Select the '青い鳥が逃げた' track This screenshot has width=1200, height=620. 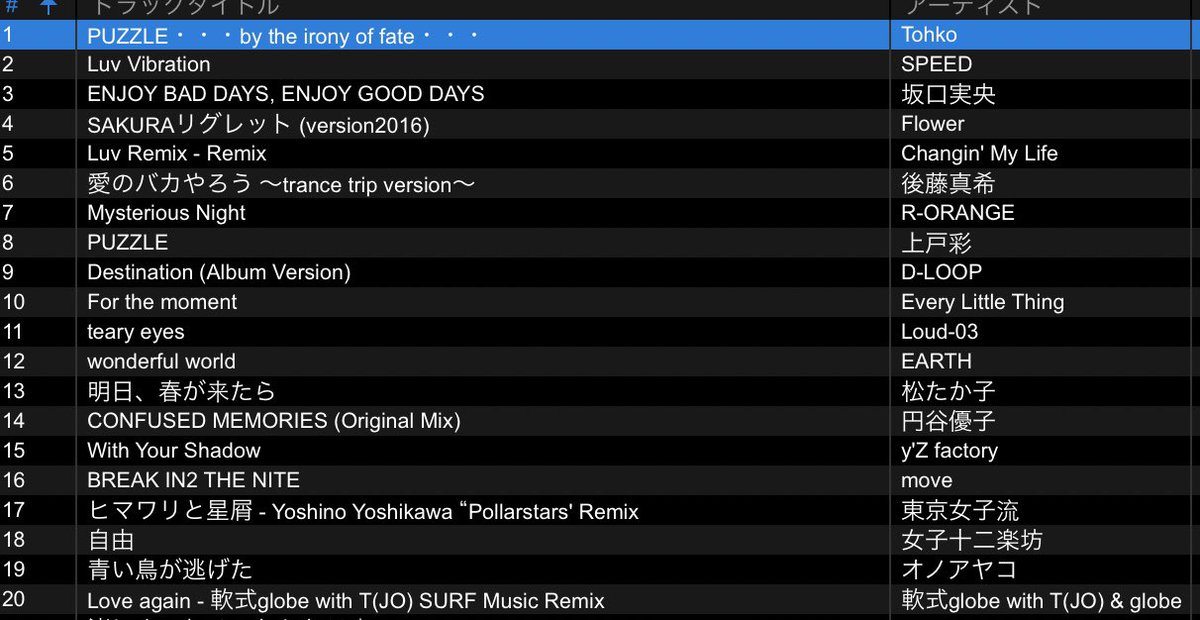coord(170,570)
